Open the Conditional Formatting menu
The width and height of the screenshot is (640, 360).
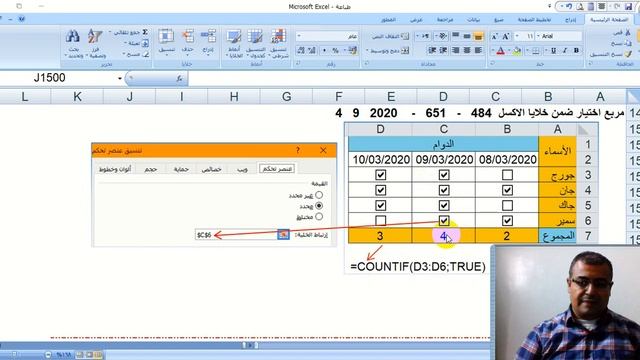[278, 43]
